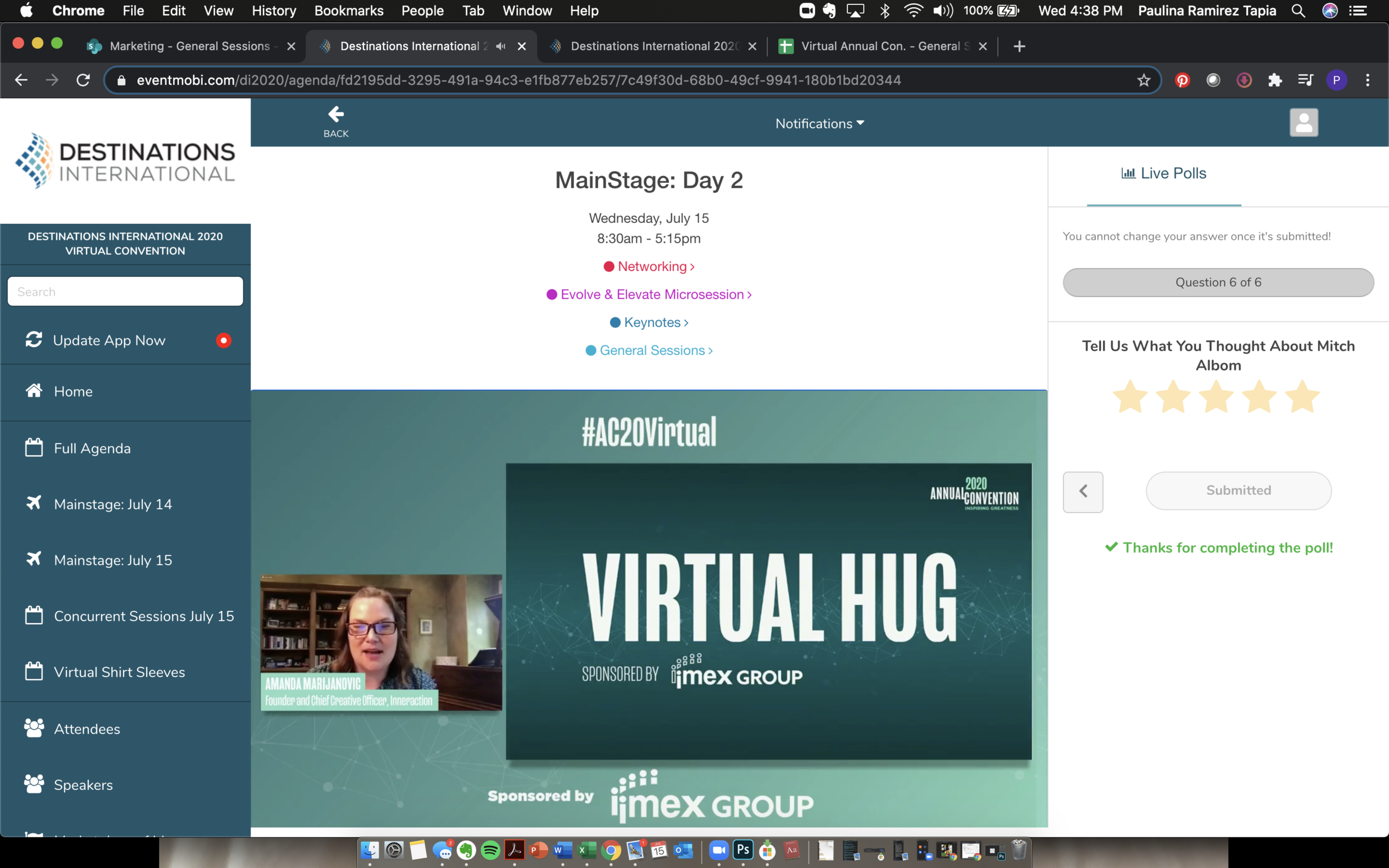The image size is (1389, 868).
Task: Open Spotlight search in the menu bar
Action: (x=1298, y=11)
